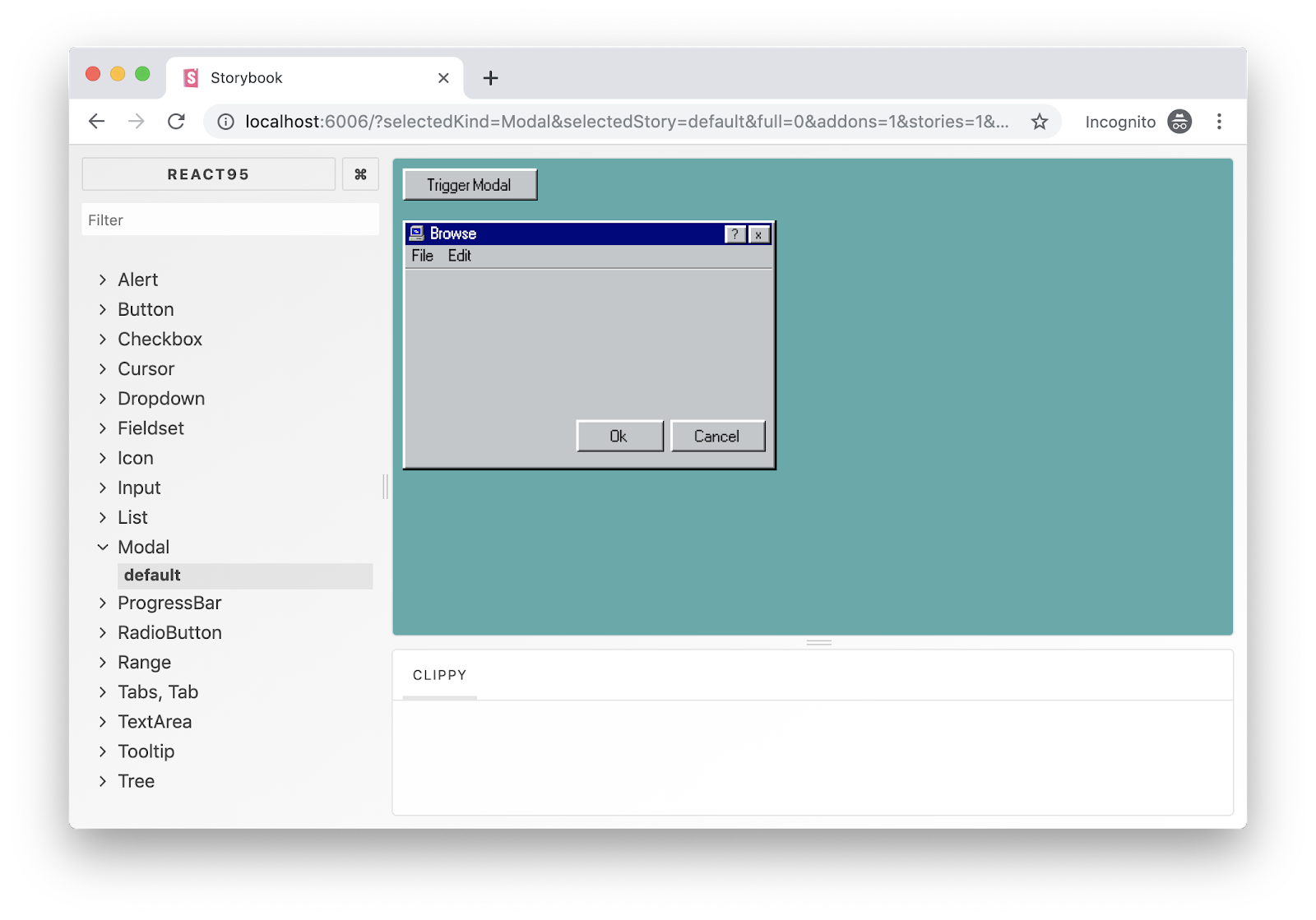Click the Incognito profile icon
The height and width of the screenshot is (920, 1316).
pos(1179,122)
